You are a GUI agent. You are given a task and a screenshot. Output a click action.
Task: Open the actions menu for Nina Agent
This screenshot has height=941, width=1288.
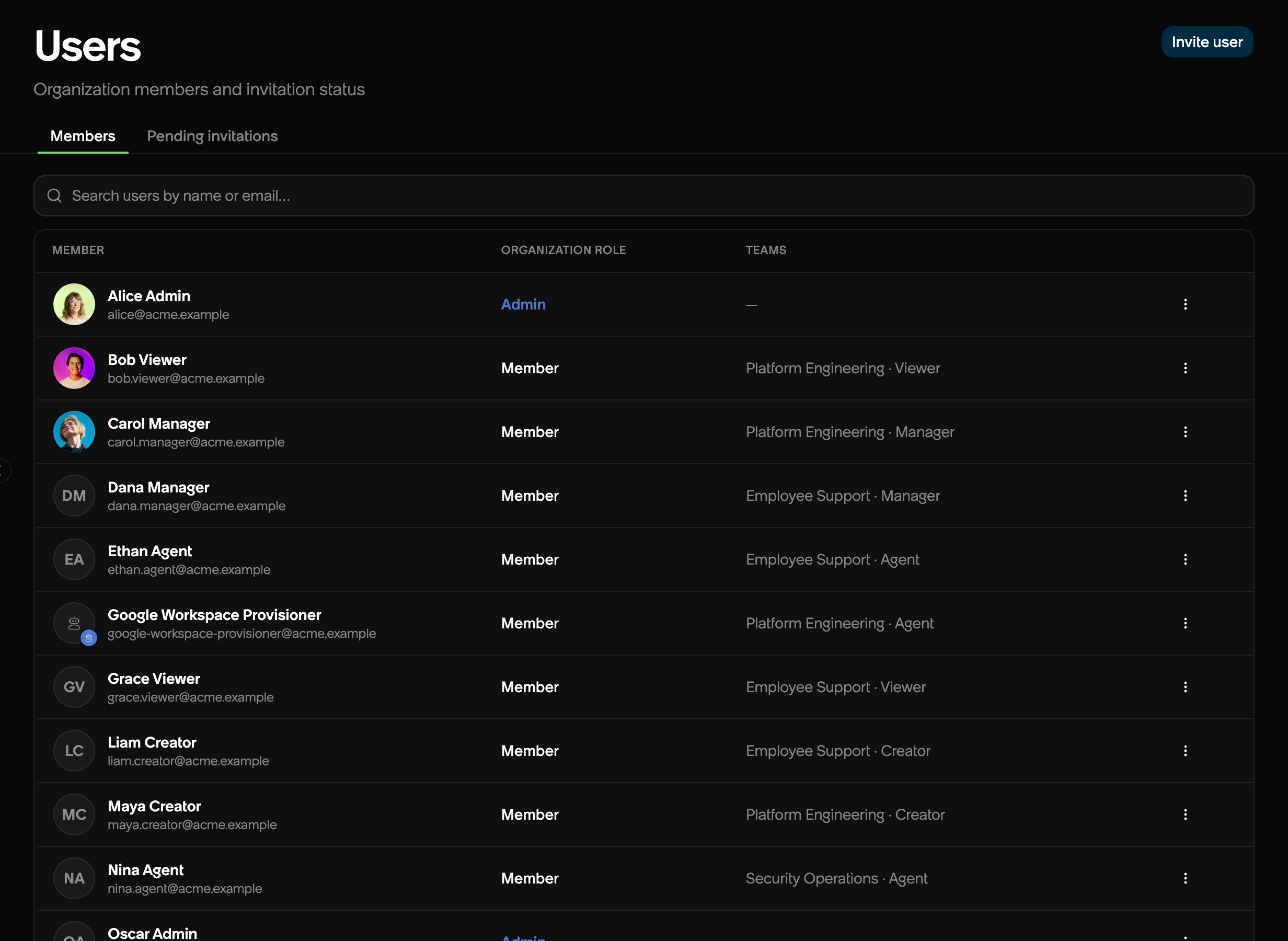(1185, 878)
